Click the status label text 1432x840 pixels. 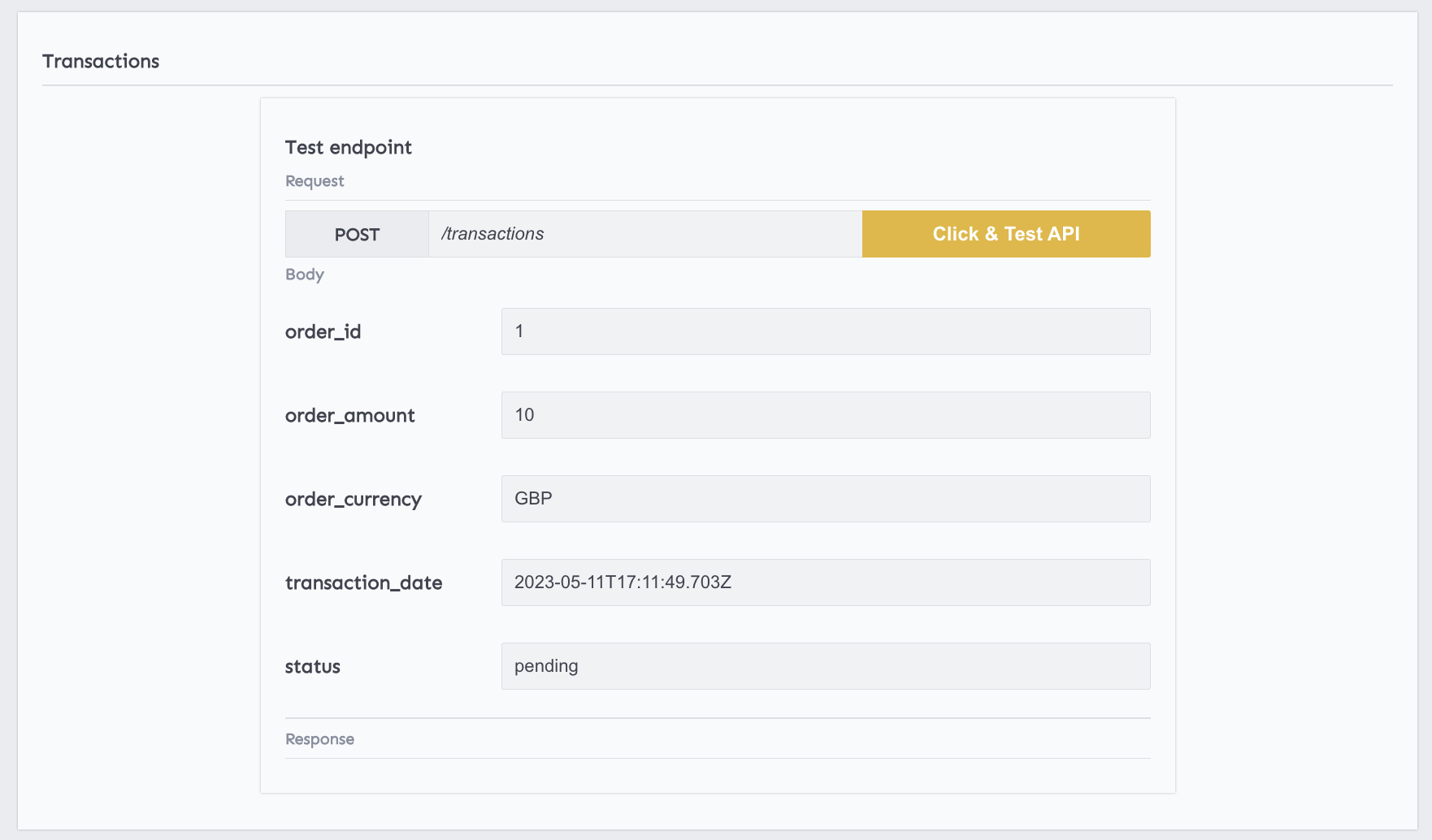pos(312,667)
